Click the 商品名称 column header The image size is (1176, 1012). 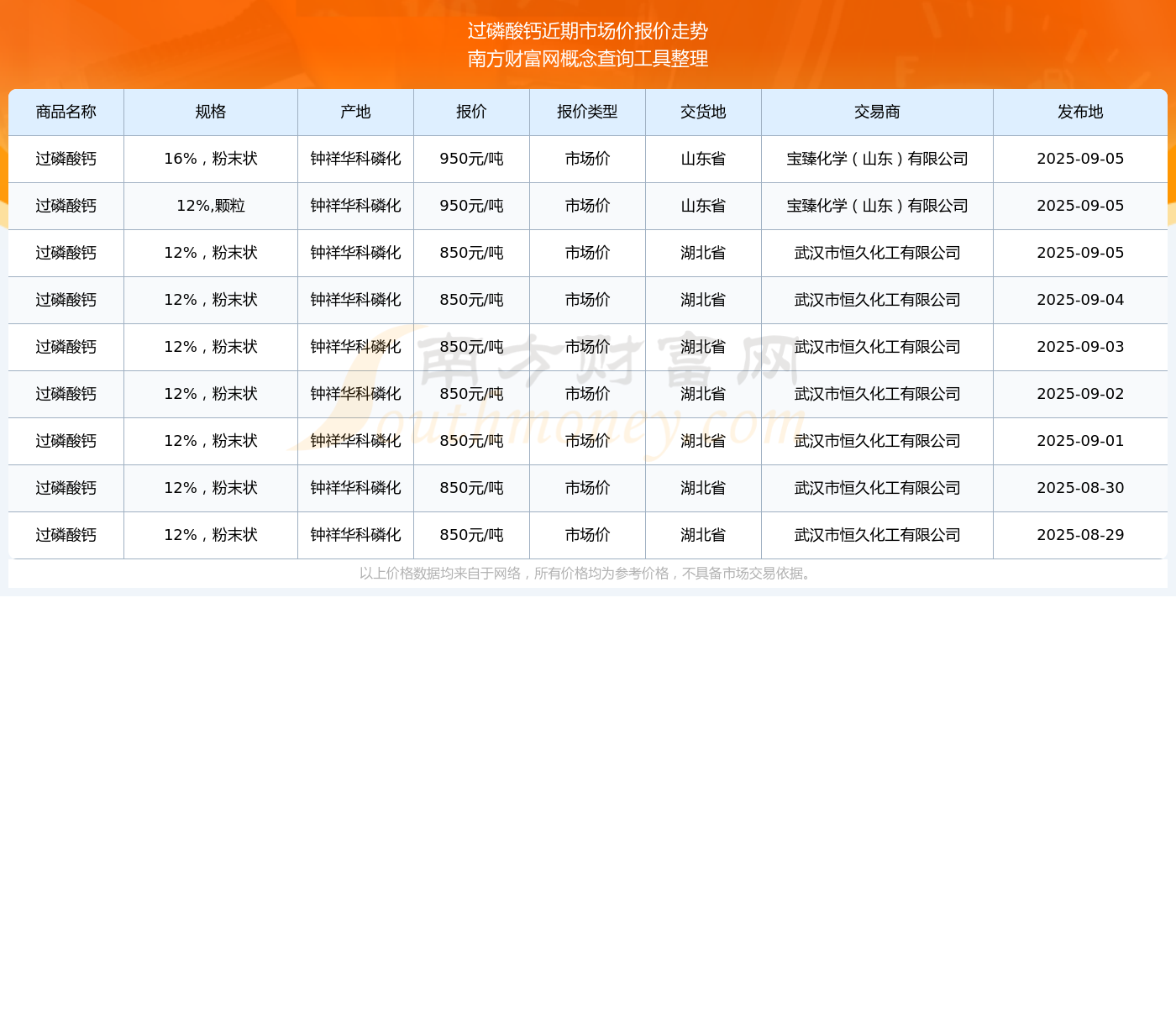coord(66,112)
